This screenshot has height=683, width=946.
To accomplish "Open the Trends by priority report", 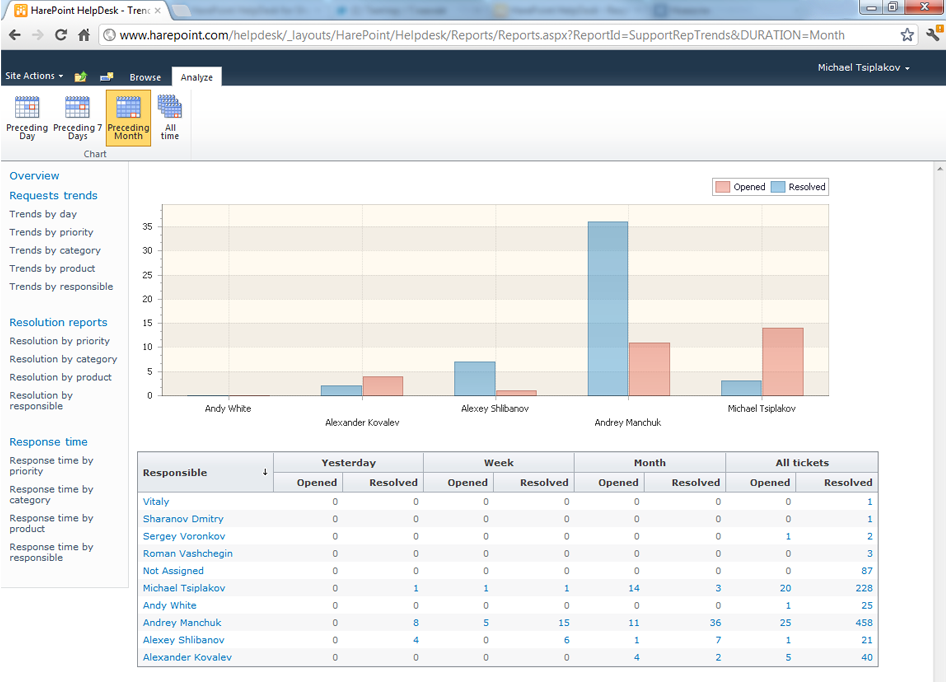I will coord(51,232).
